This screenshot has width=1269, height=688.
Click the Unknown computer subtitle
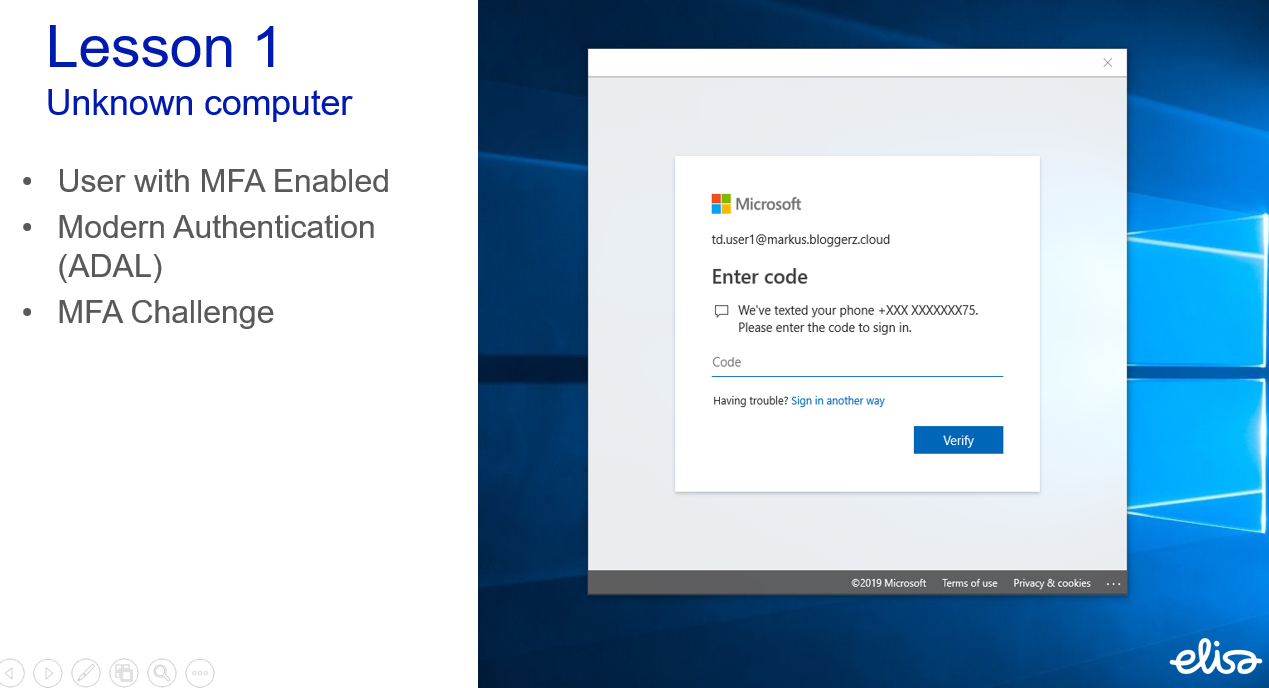point(199,103)
